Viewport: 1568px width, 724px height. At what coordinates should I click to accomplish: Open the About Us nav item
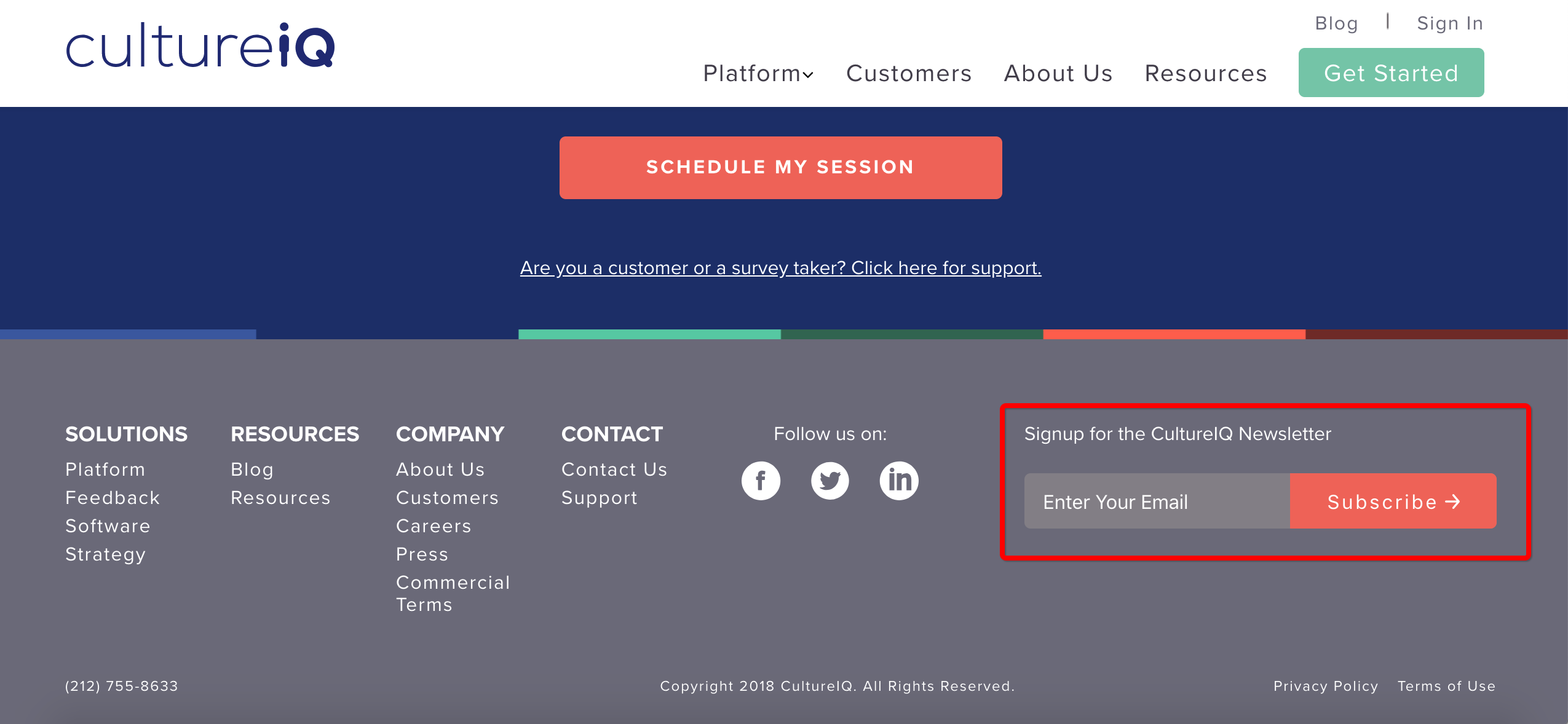[1058, 73]
